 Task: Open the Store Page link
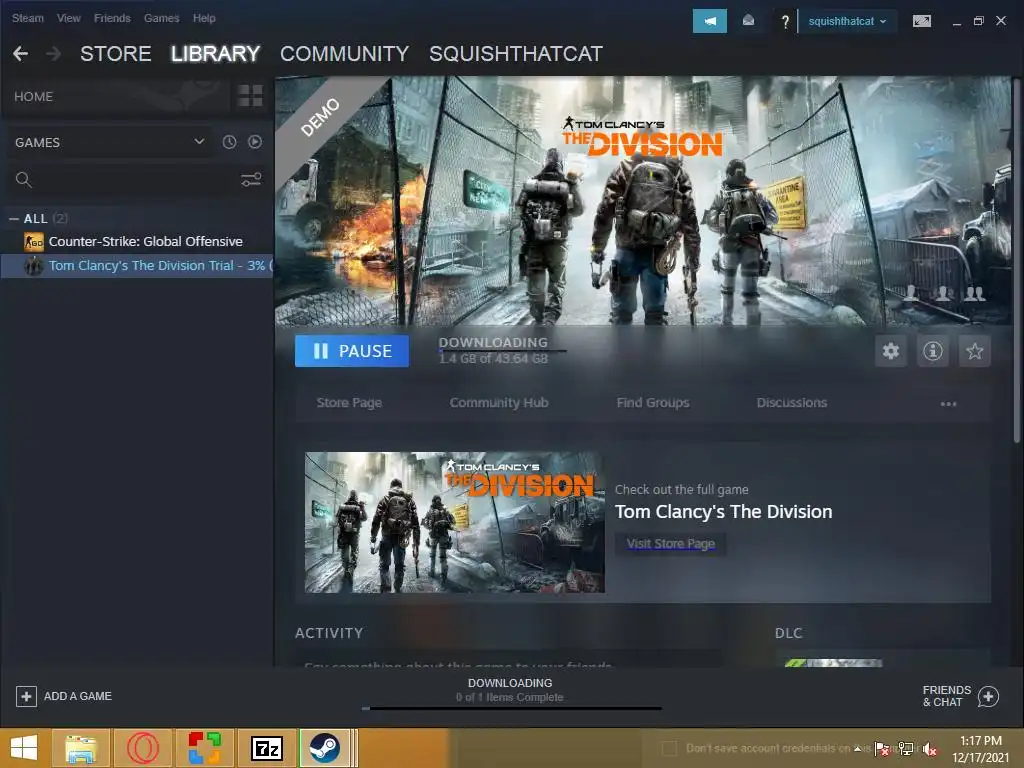(x=349, y=403)
